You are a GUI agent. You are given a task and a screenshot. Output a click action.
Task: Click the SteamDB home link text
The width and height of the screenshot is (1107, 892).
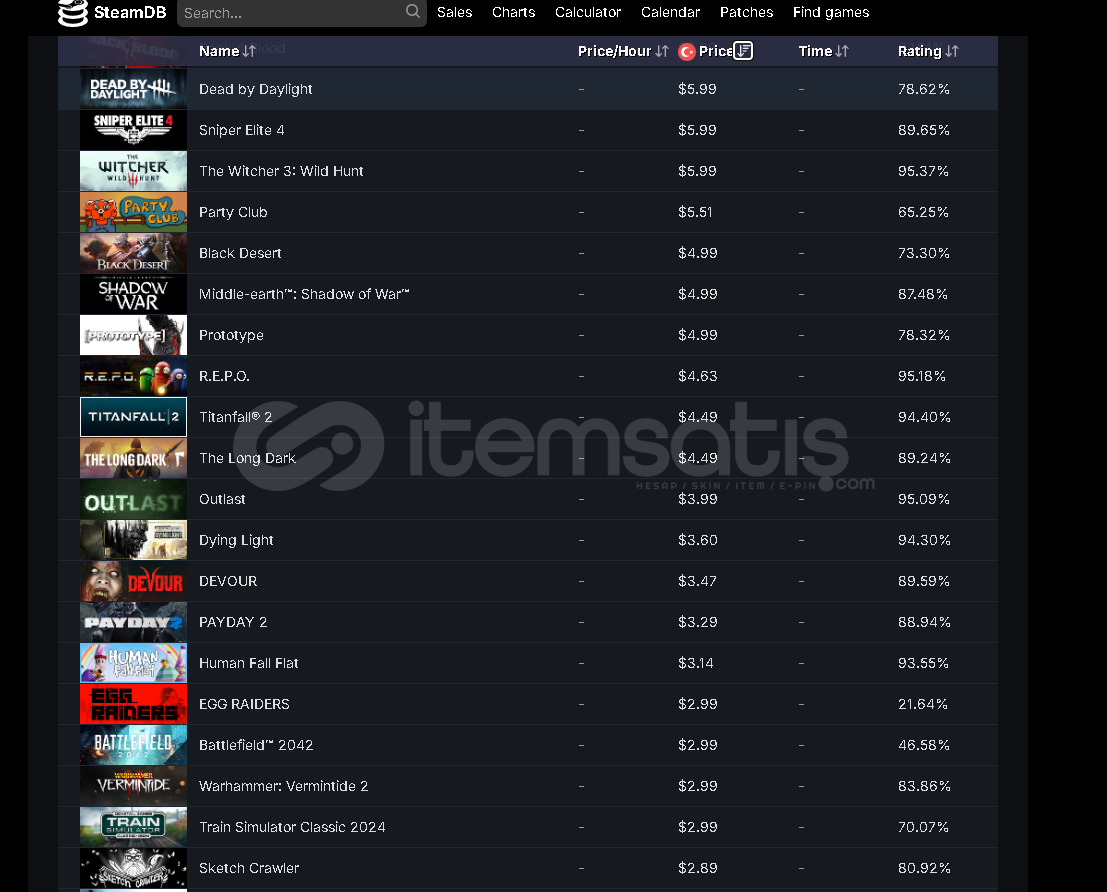130,13
